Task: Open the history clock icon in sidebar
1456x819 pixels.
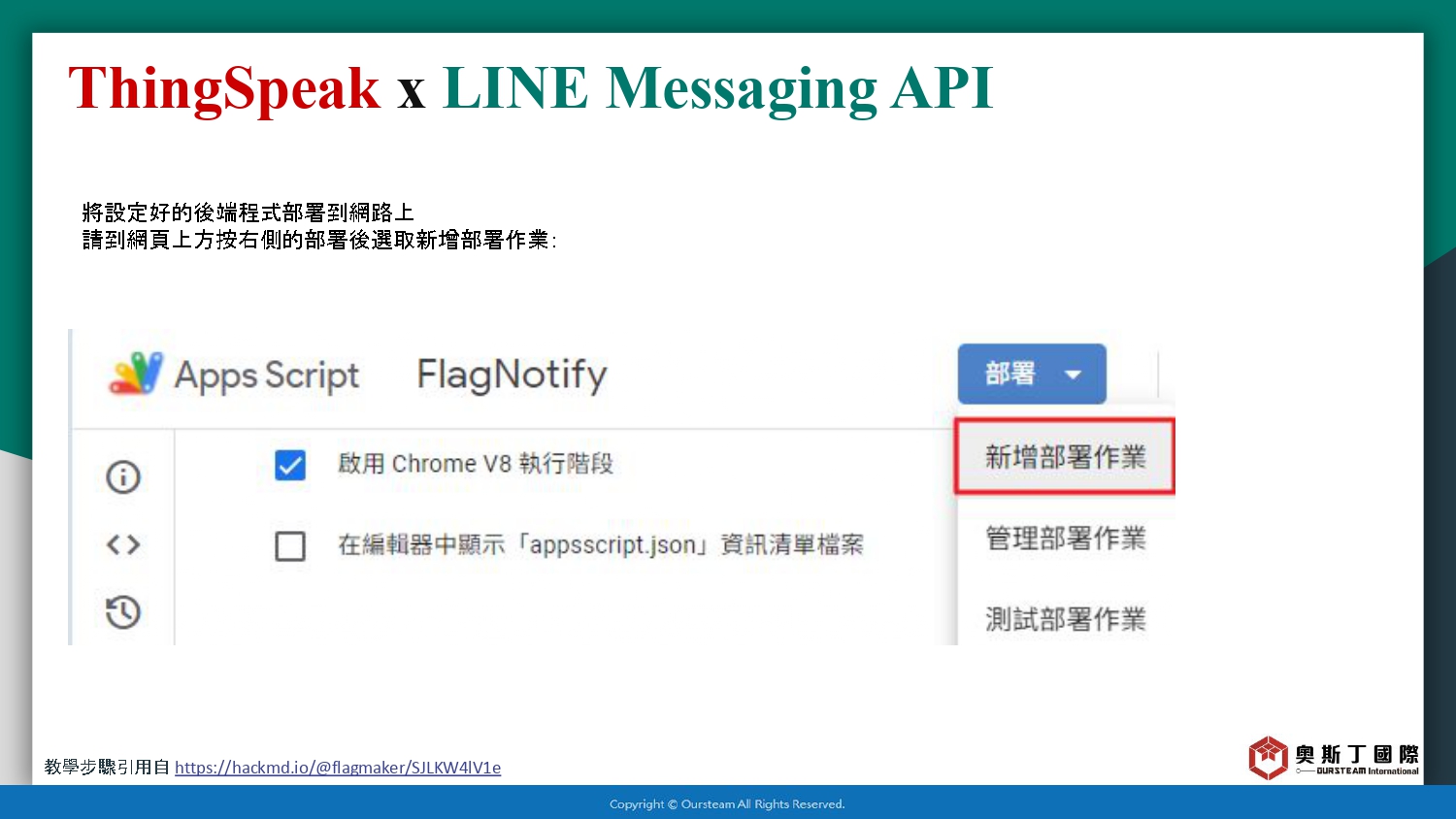Action: click(123, 612)
